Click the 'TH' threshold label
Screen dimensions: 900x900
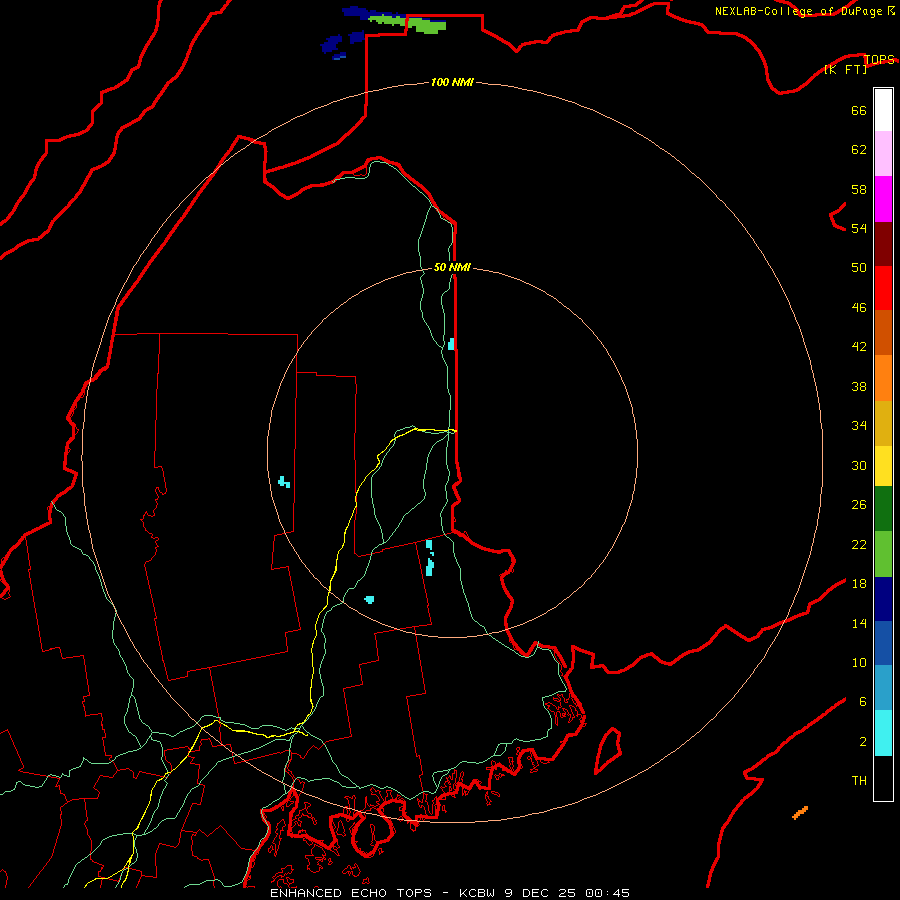[859, 780]
